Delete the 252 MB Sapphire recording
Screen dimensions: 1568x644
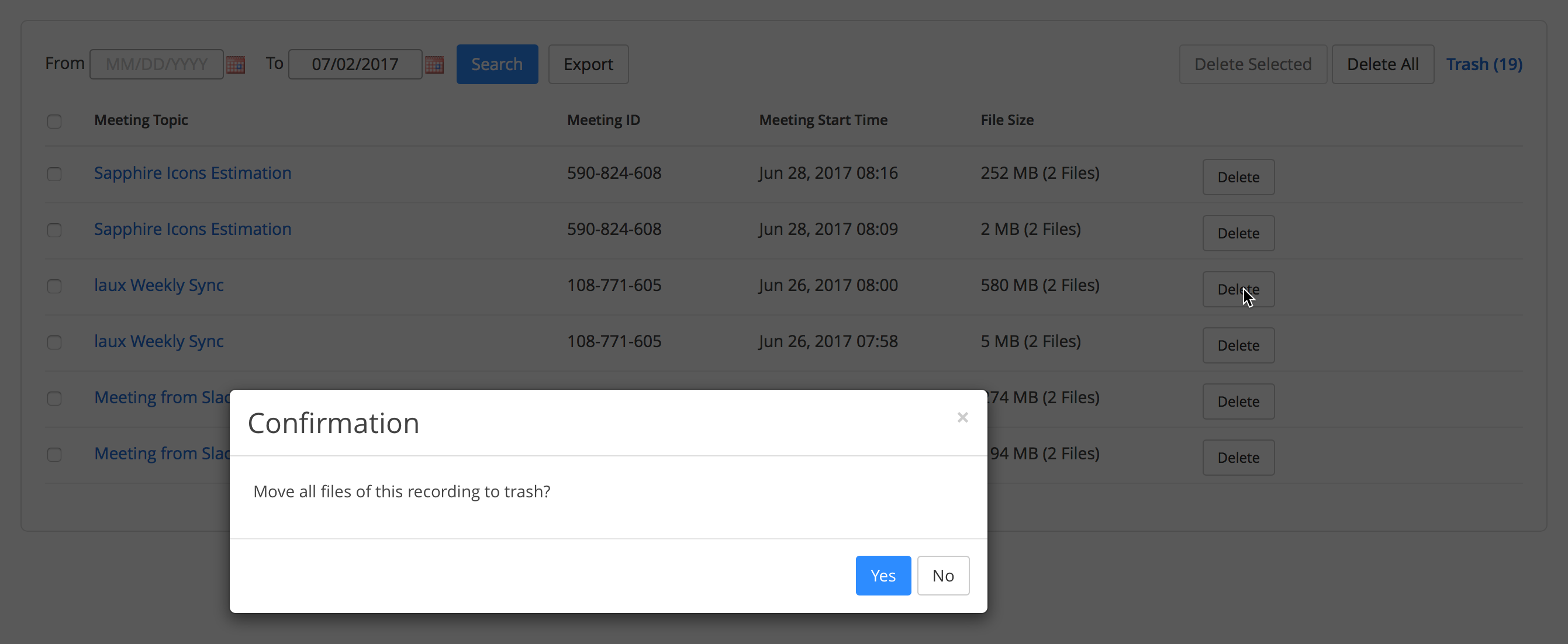(1238, 177)
